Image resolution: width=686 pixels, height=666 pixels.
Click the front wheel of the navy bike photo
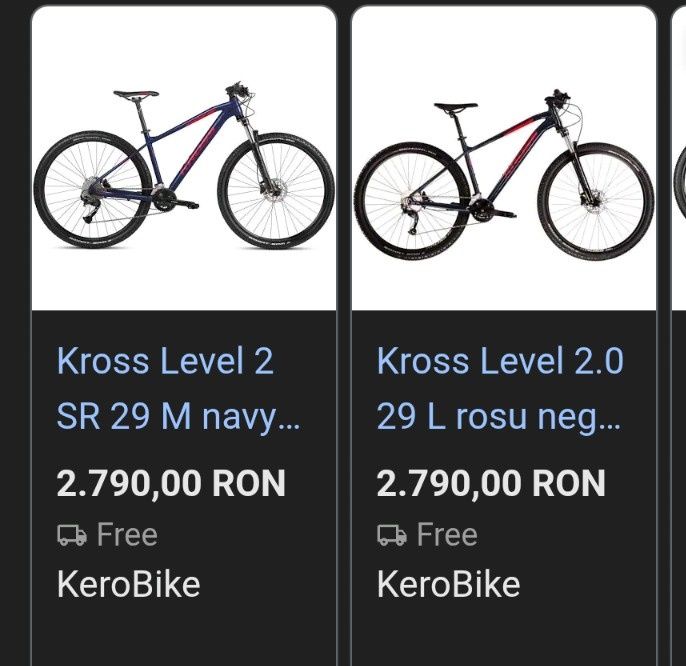coord(276,191)
